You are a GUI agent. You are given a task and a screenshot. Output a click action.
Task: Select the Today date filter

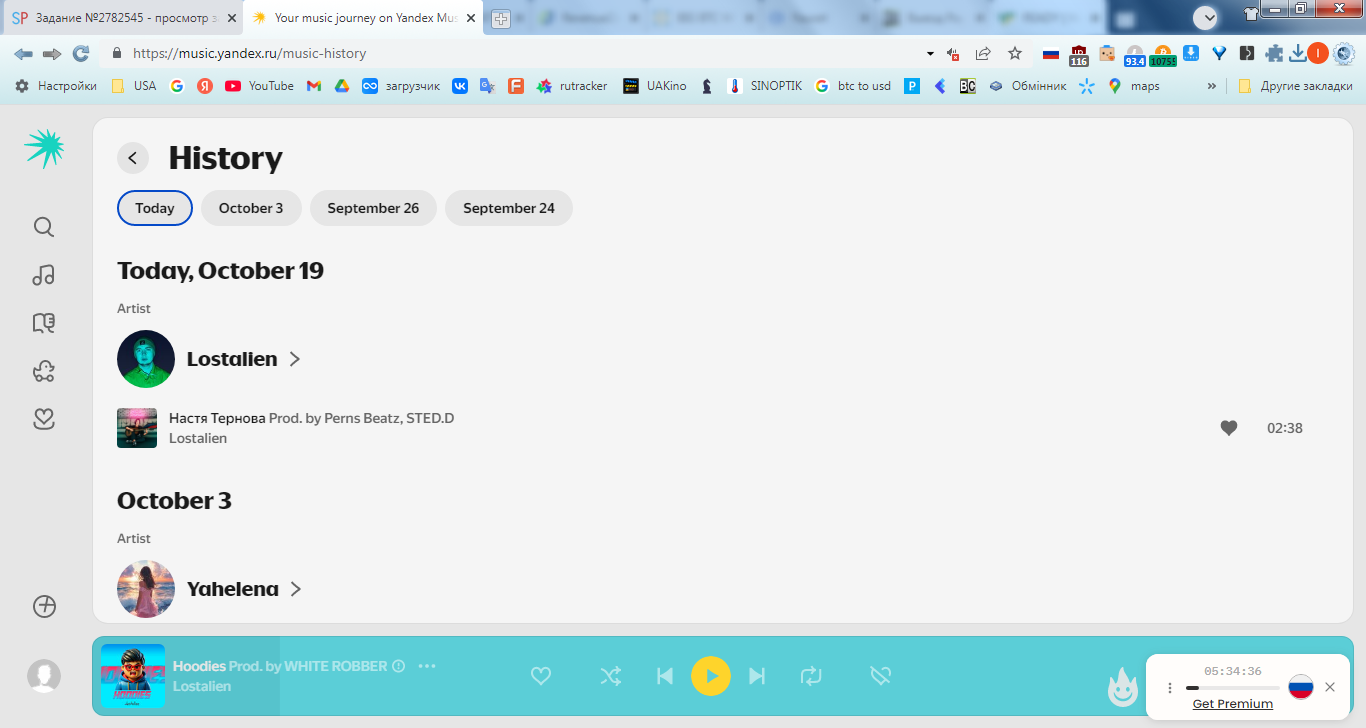click(155, 208)
